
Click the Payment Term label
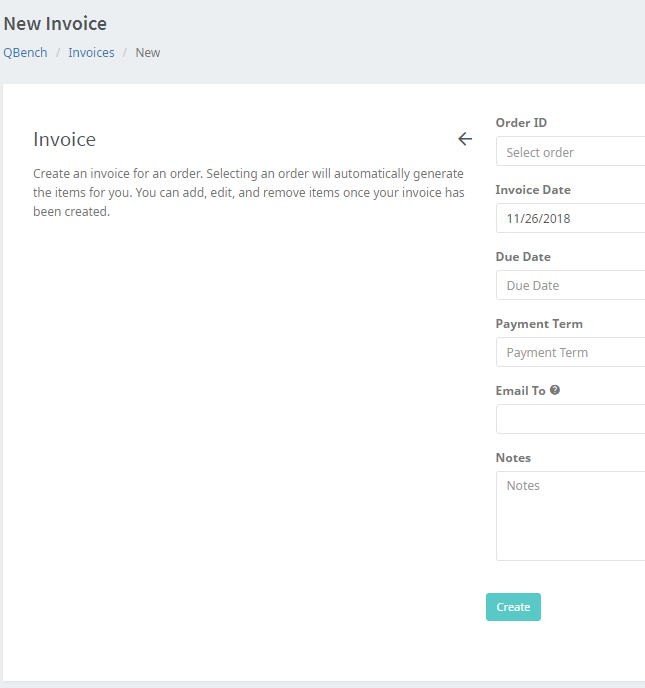pyautogui.click(x=539, y=324)
